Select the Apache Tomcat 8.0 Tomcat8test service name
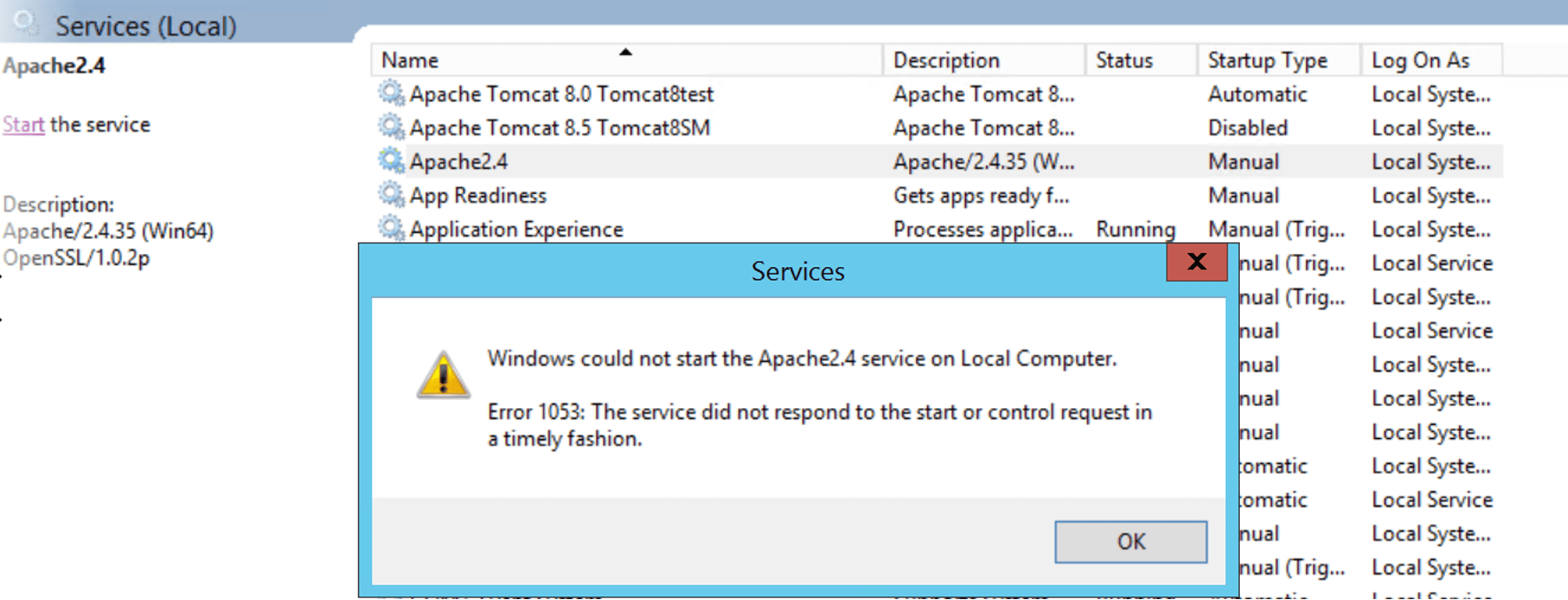The image size is (1568, 600). click(561, 94)
